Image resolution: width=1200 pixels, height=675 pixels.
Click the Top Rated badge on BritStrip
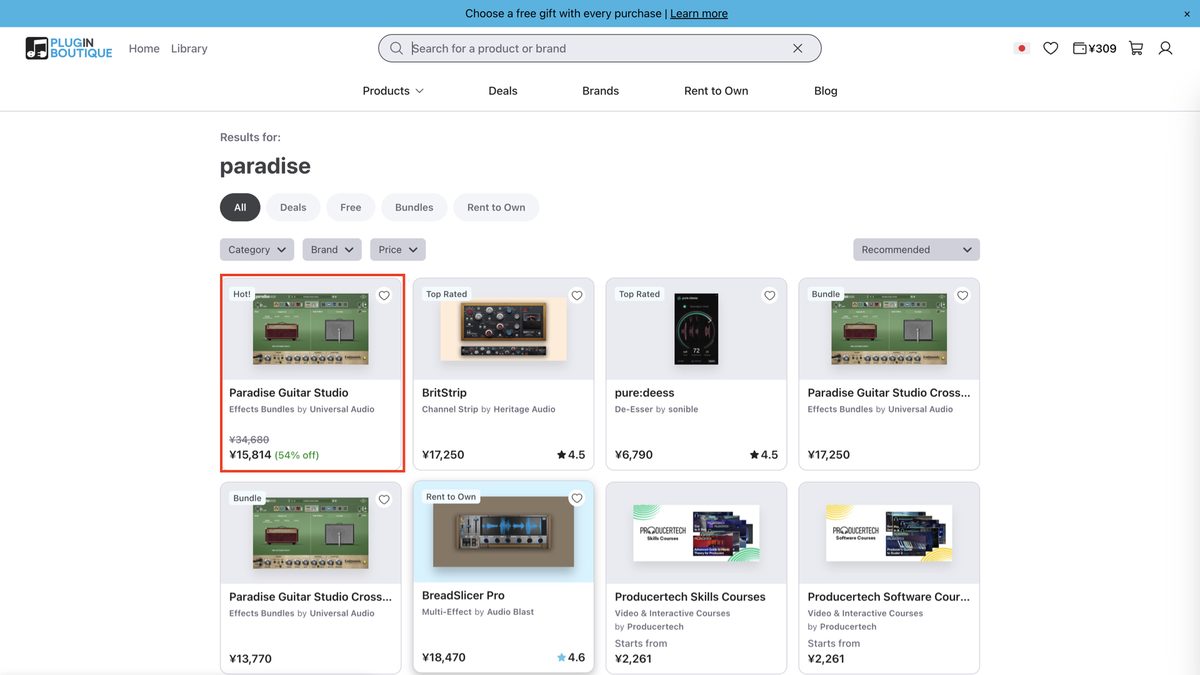pyautogui.click(x=446, y=294)
